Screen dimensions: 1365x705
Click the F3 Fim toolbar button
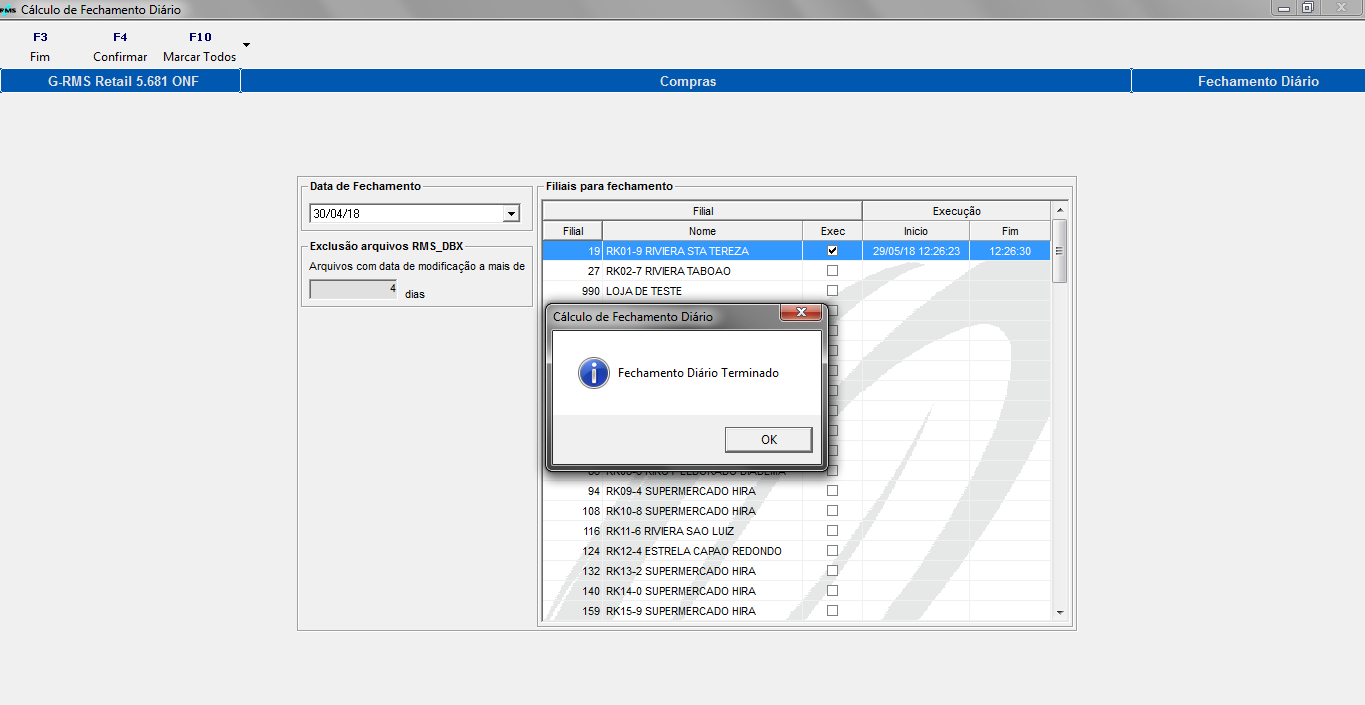pyautogui.click(x=40, y=47)
